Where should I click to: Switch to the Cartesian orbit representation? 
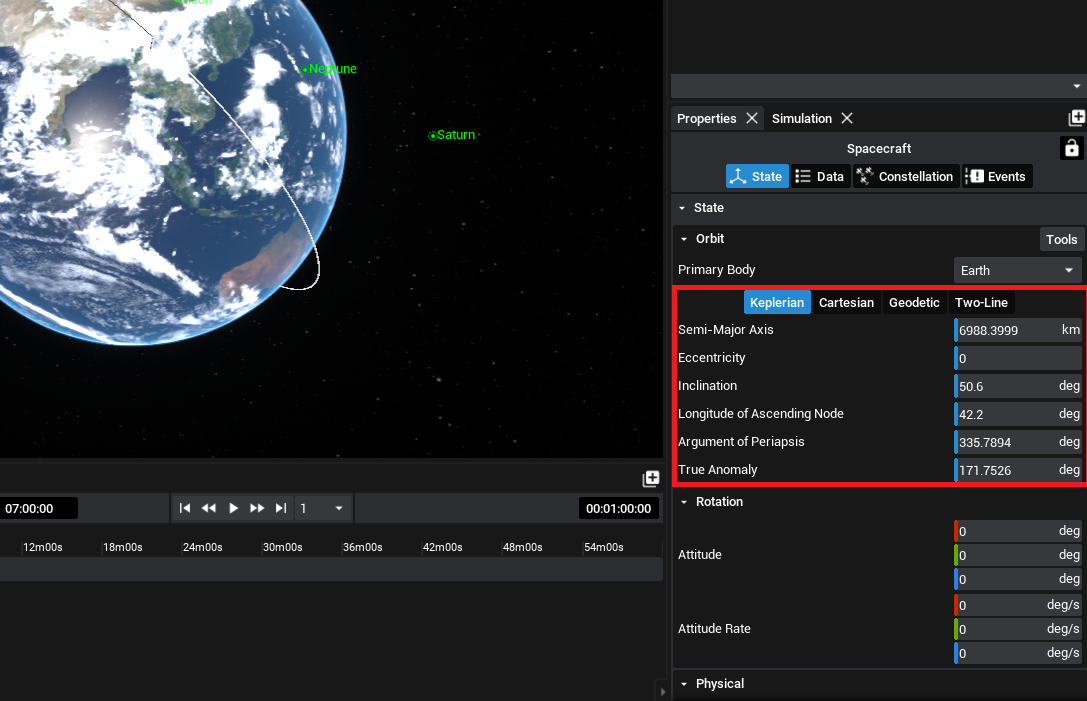click(x=846, y=302)
